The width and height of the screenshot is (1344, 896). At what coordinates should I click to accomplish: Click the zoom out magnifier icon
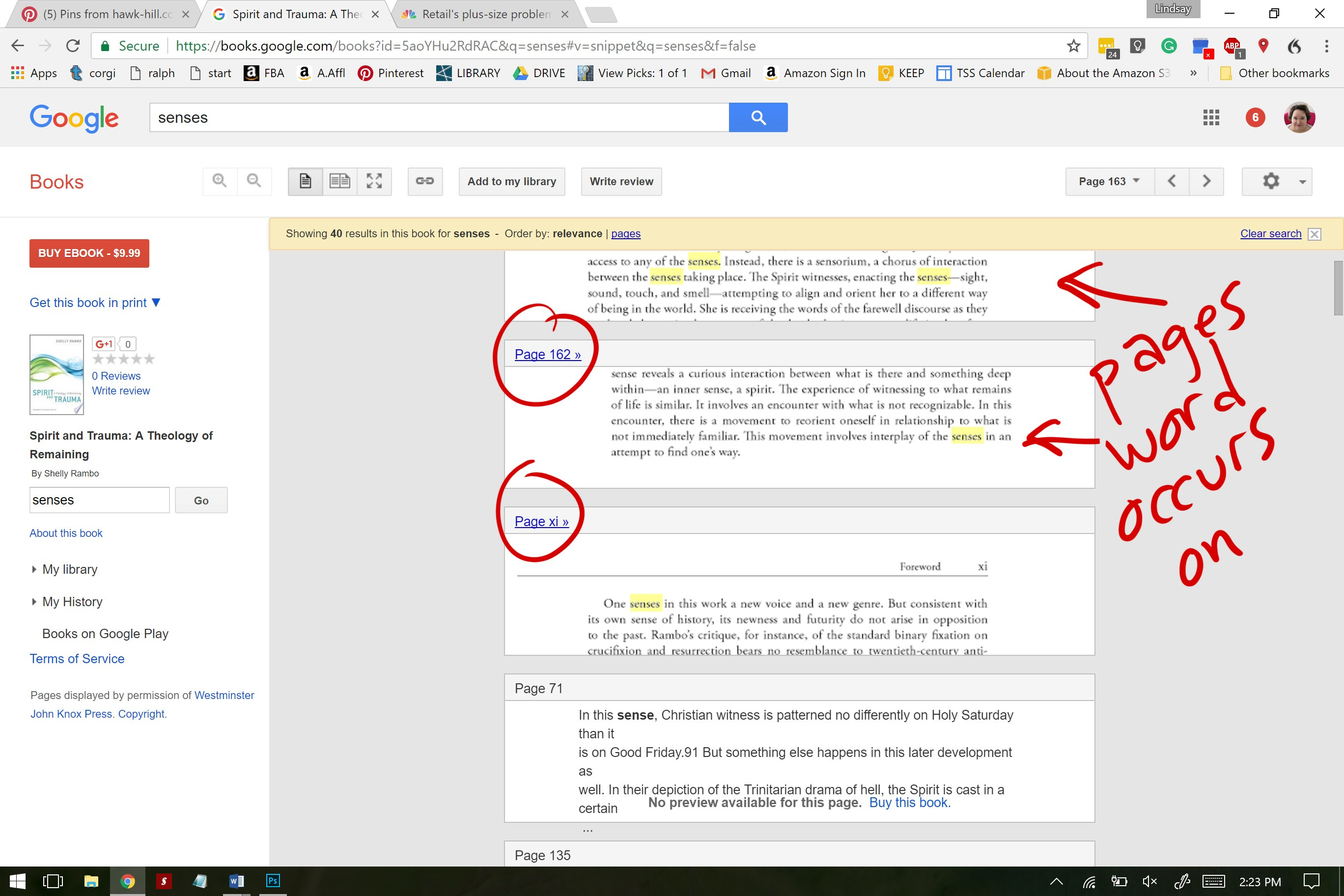point(253,181)
